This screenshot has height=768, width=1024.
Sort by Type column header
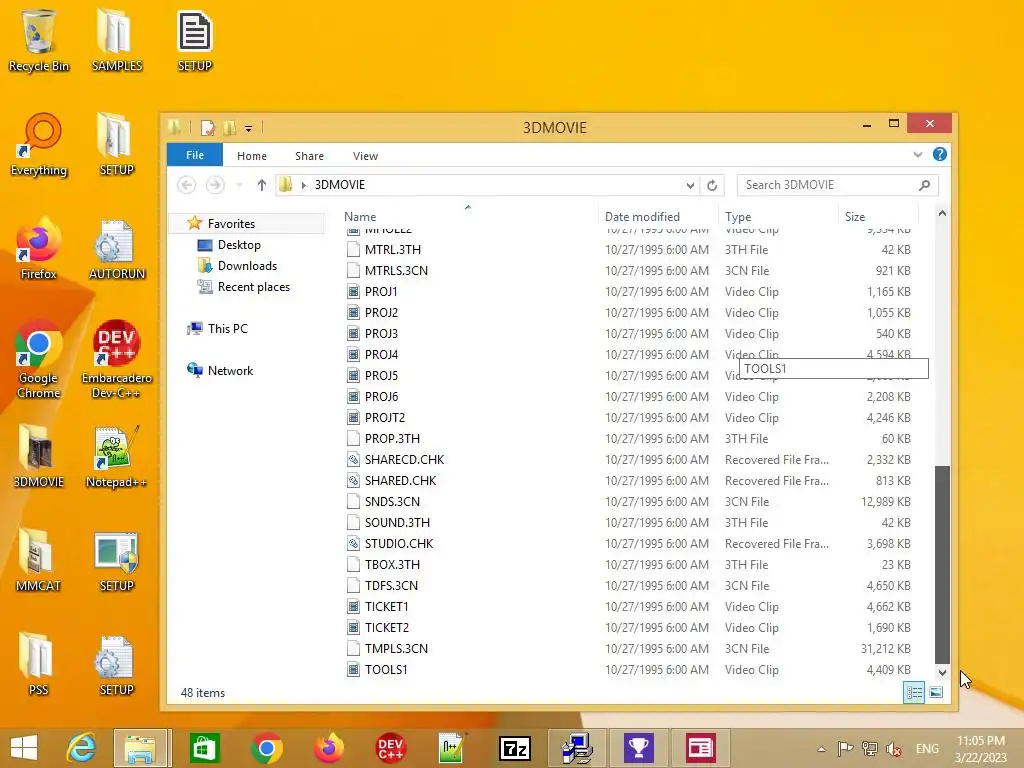778,217
